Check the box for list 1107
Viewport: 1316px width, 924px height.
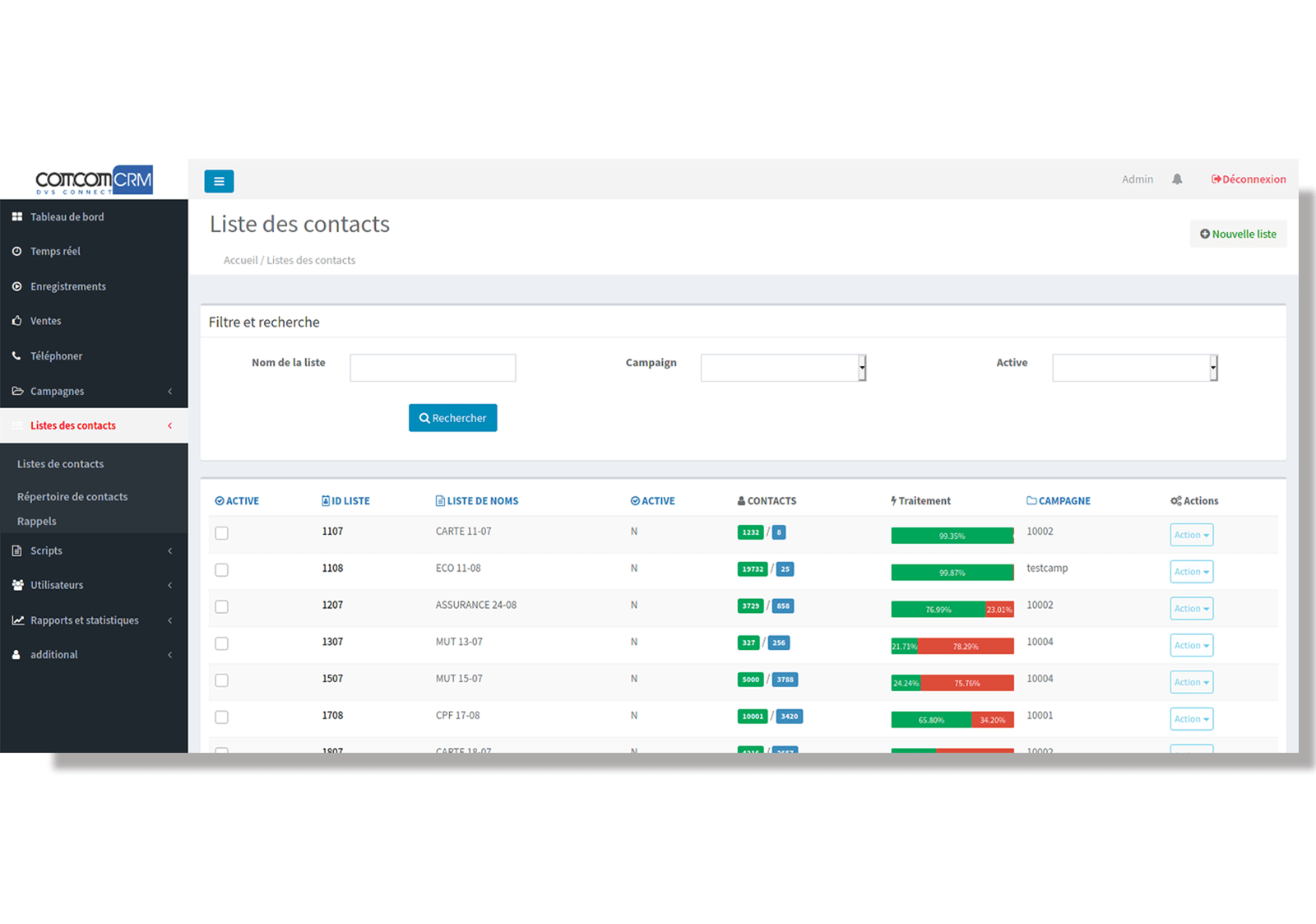click(222, 533)
